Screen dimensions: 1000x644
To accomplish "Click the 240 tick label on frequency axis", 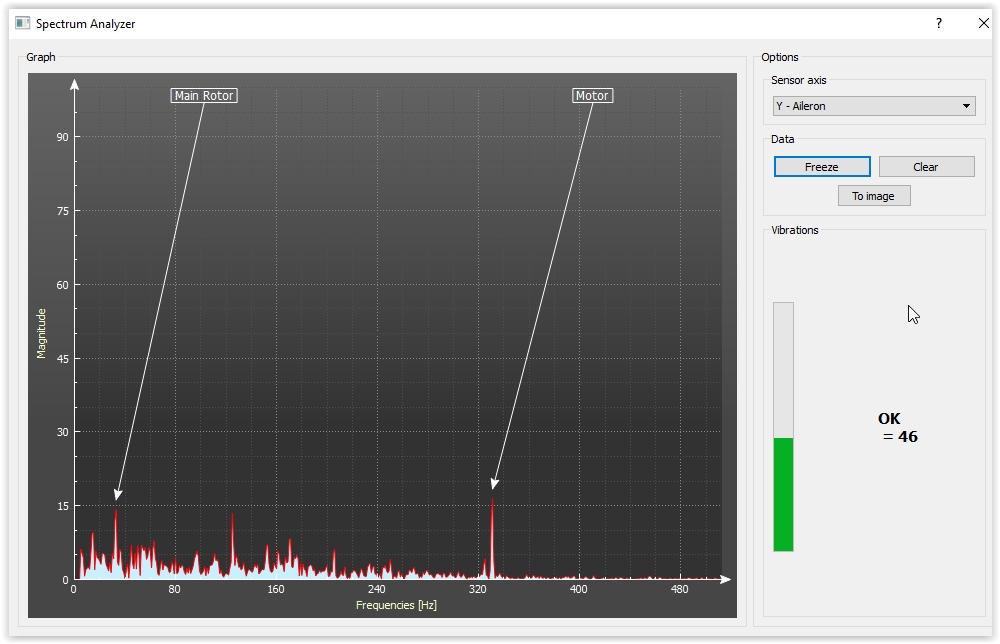I will pyautogui.click(x=376, y=590).
